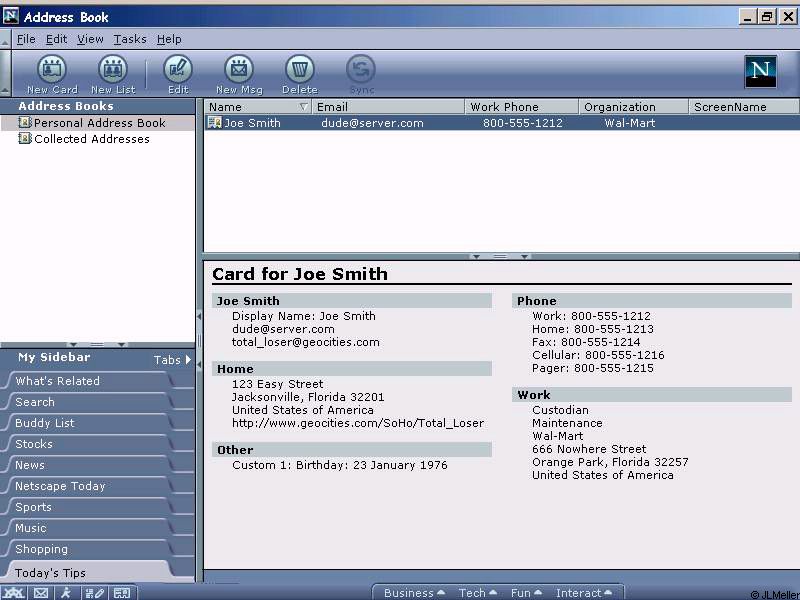
Task: Expand the Interact menu in taskbar
Action: (x=584, y=593)
